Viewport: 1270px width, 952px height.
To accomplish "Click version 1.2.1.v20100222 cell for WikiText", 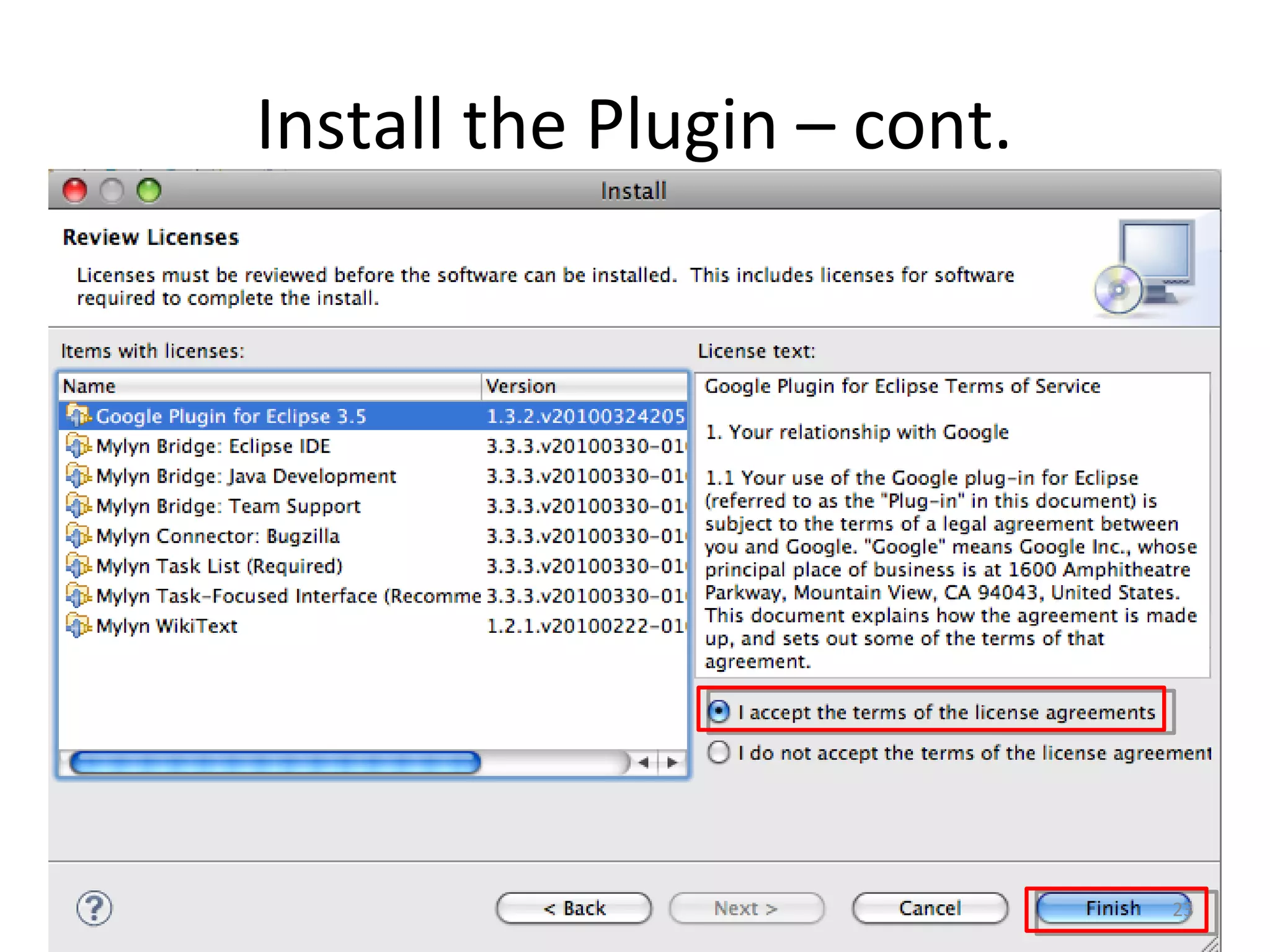I will (585, 625).
